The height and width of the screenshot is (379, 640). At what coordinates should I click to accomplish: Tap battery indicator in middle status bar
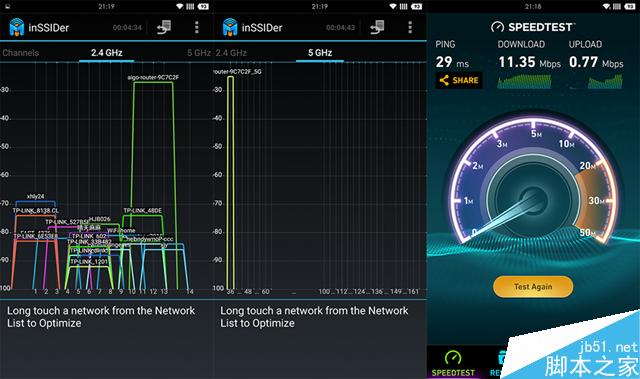(x=416, y=6)
